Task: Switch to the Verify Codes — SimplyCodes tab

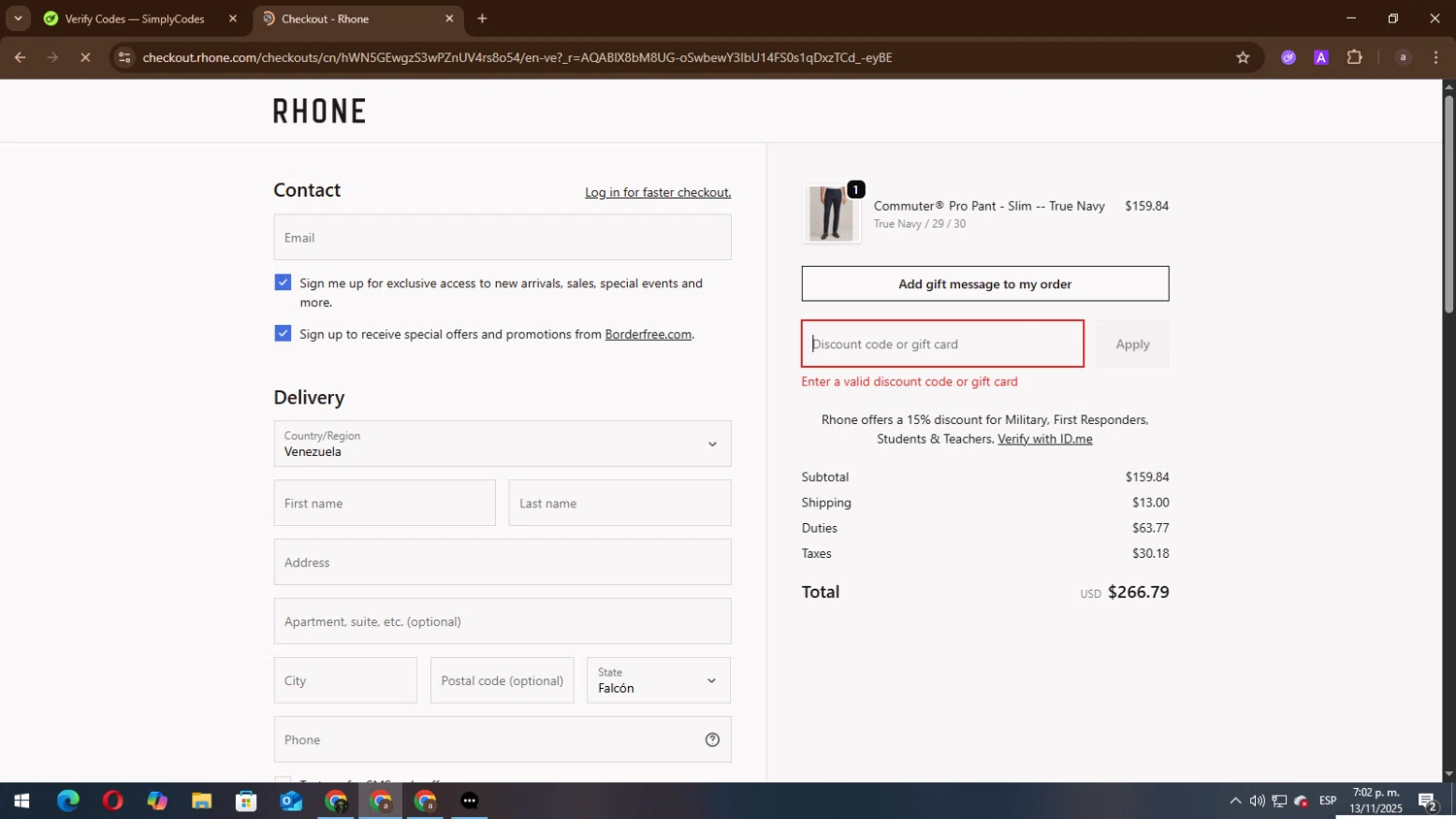Action: (134, 18)
